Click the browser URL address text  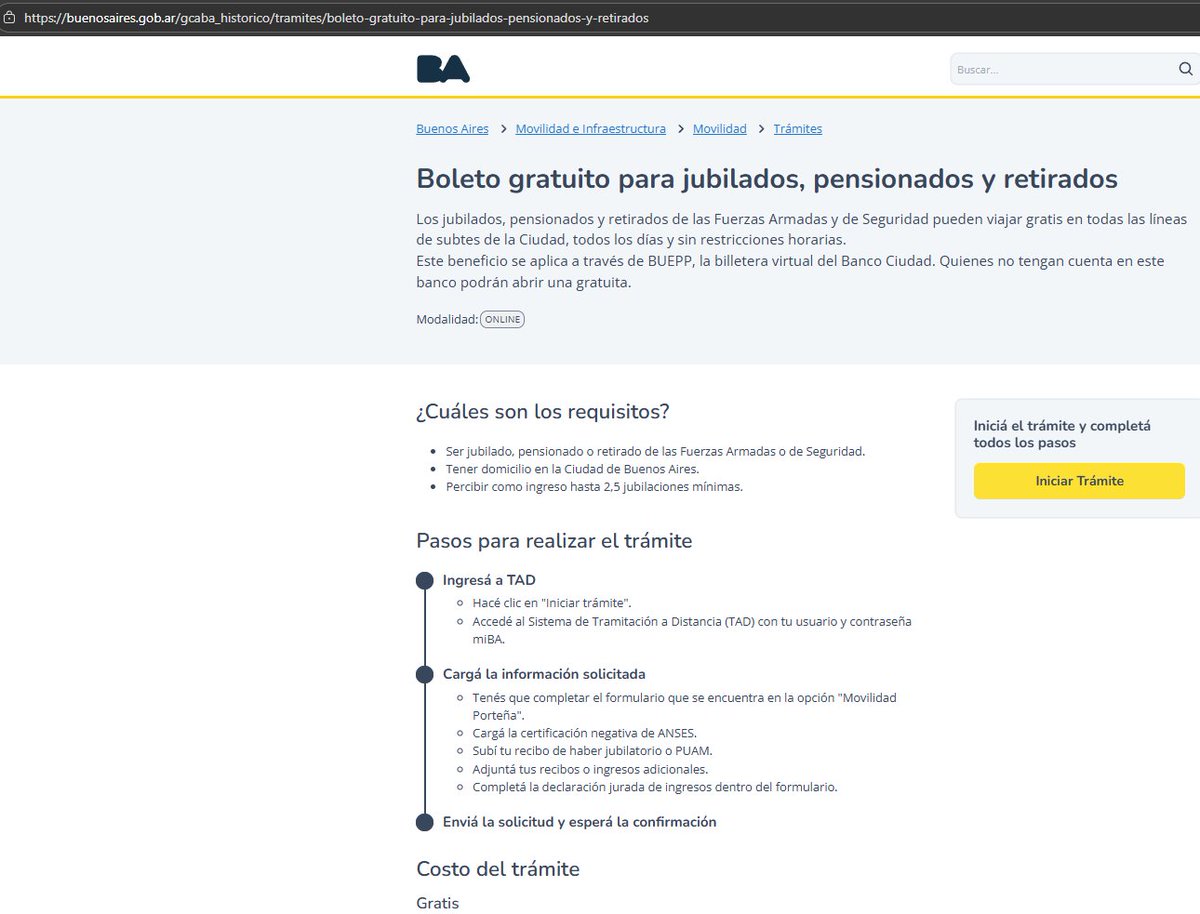pyautogui.click(x=336, y=18)
